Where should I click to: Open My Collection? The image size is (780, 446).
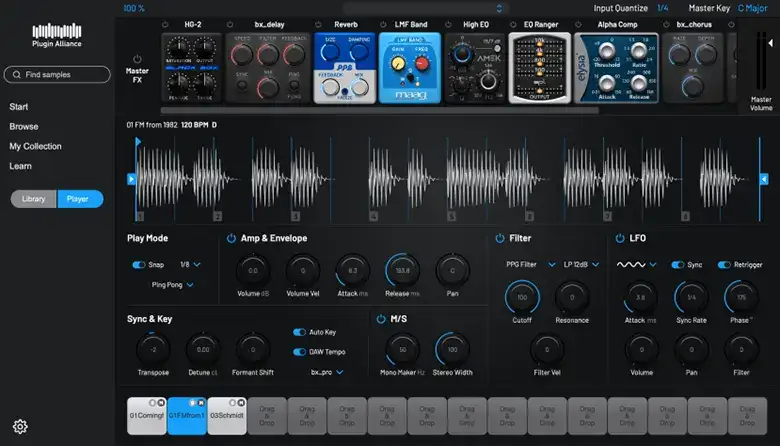click(x=35, y=147)
